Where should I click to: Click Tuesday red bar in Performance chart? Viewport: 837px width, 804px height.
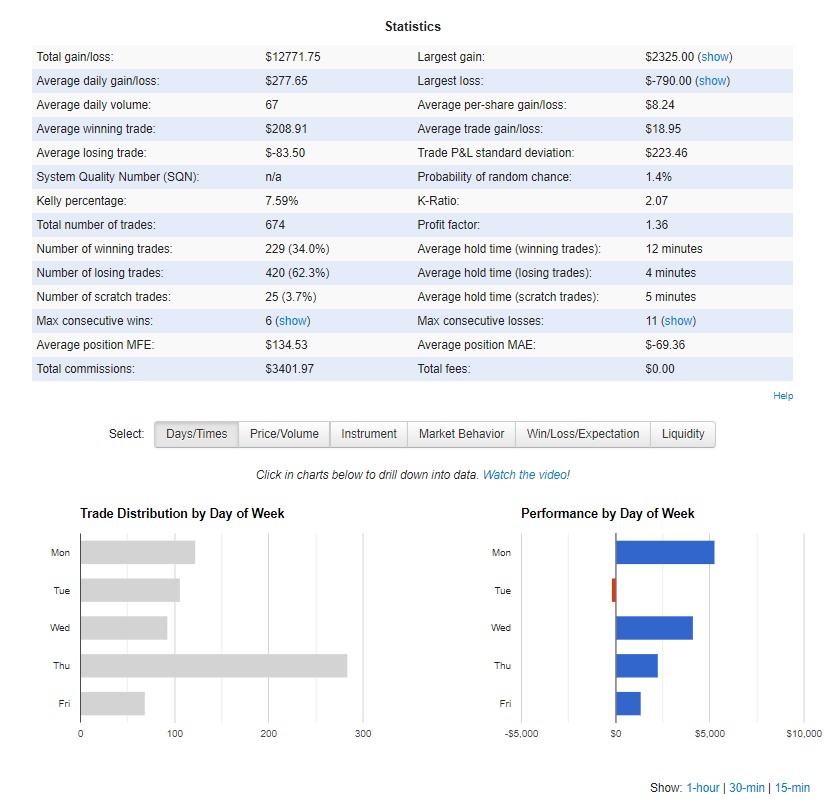pos(614,590)
